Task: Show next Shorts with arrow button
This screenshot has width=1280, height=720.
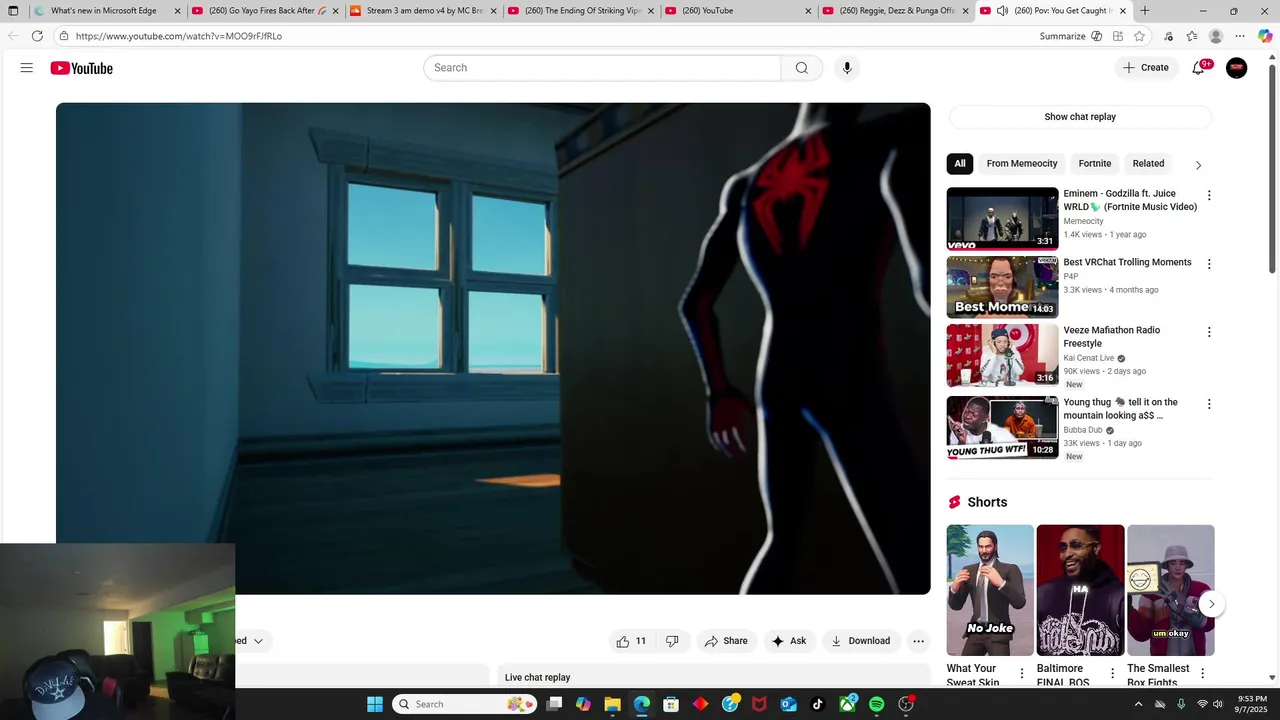Action: [x=1211, y=604]
